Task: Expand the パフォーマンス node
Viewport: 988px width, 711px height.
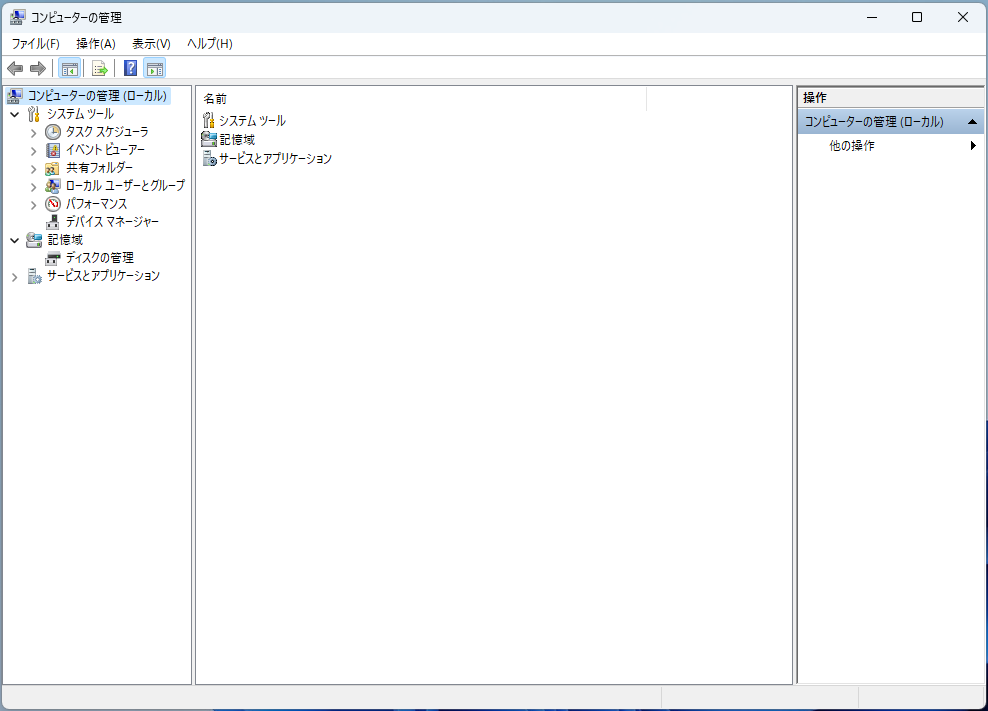Action: 33,205
